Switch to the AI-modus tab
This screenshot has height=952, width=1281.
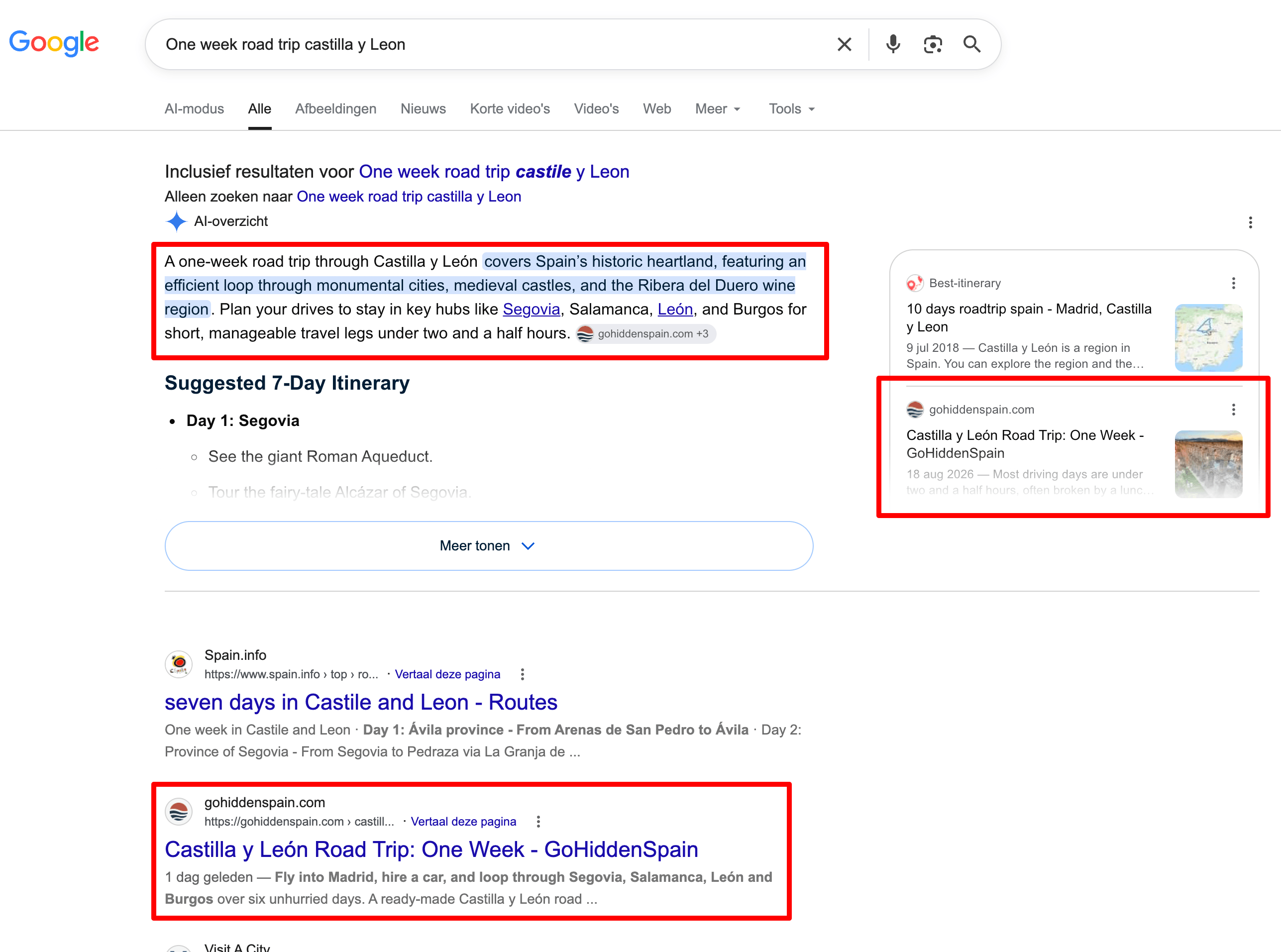(194, 109)
